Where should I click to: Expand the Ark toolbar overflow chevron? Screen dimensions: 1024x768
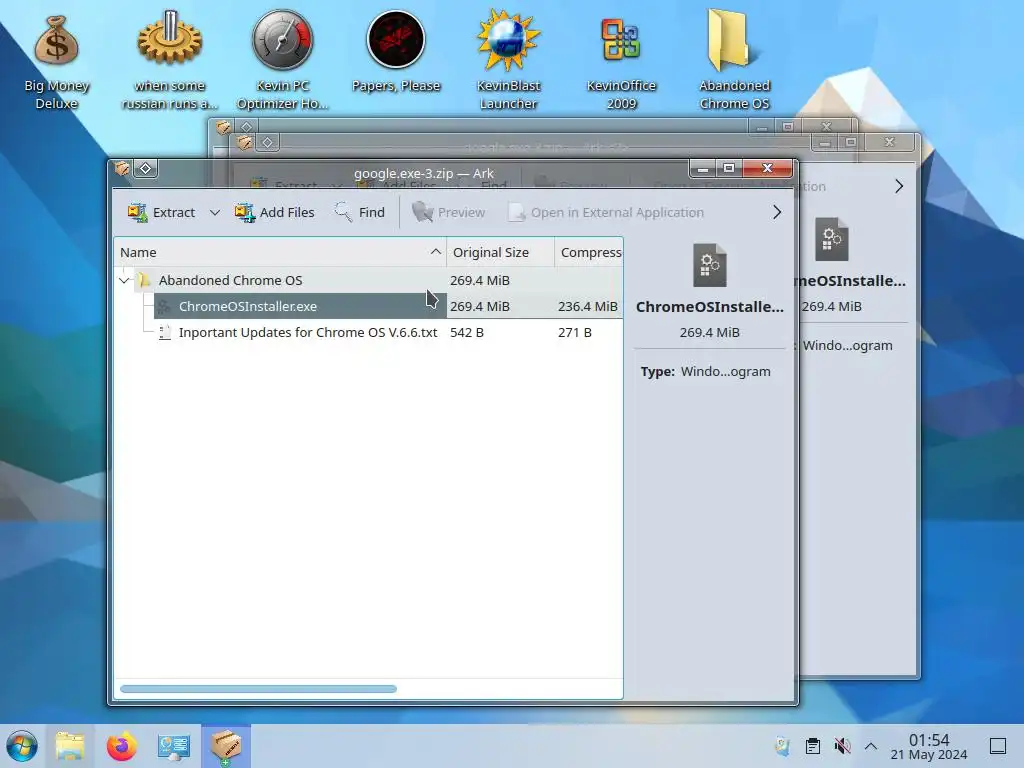(x=776, y=212)
